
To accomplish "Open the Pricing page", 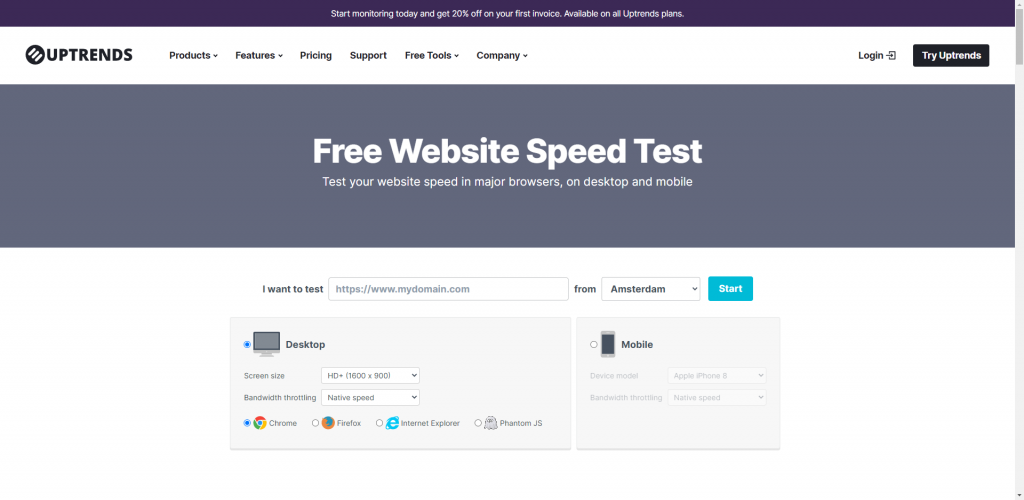I will tap(316, 55).
